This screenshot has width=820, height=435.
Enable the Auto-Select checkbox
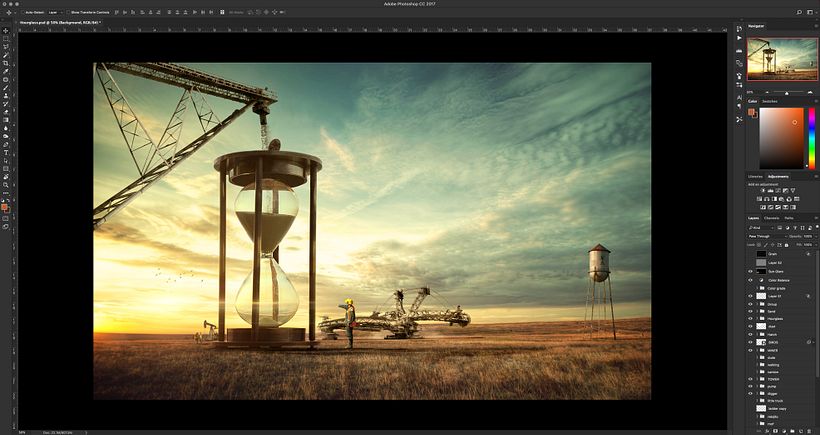click(25, 11)
